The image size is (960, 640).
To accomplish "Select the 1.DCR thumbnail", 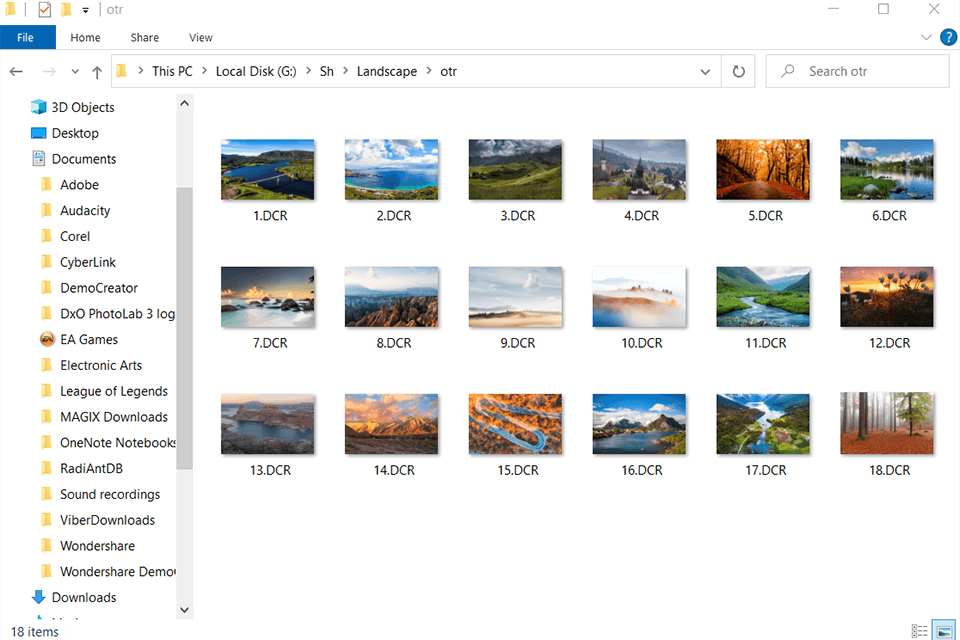I will click(x=268, y=170).
